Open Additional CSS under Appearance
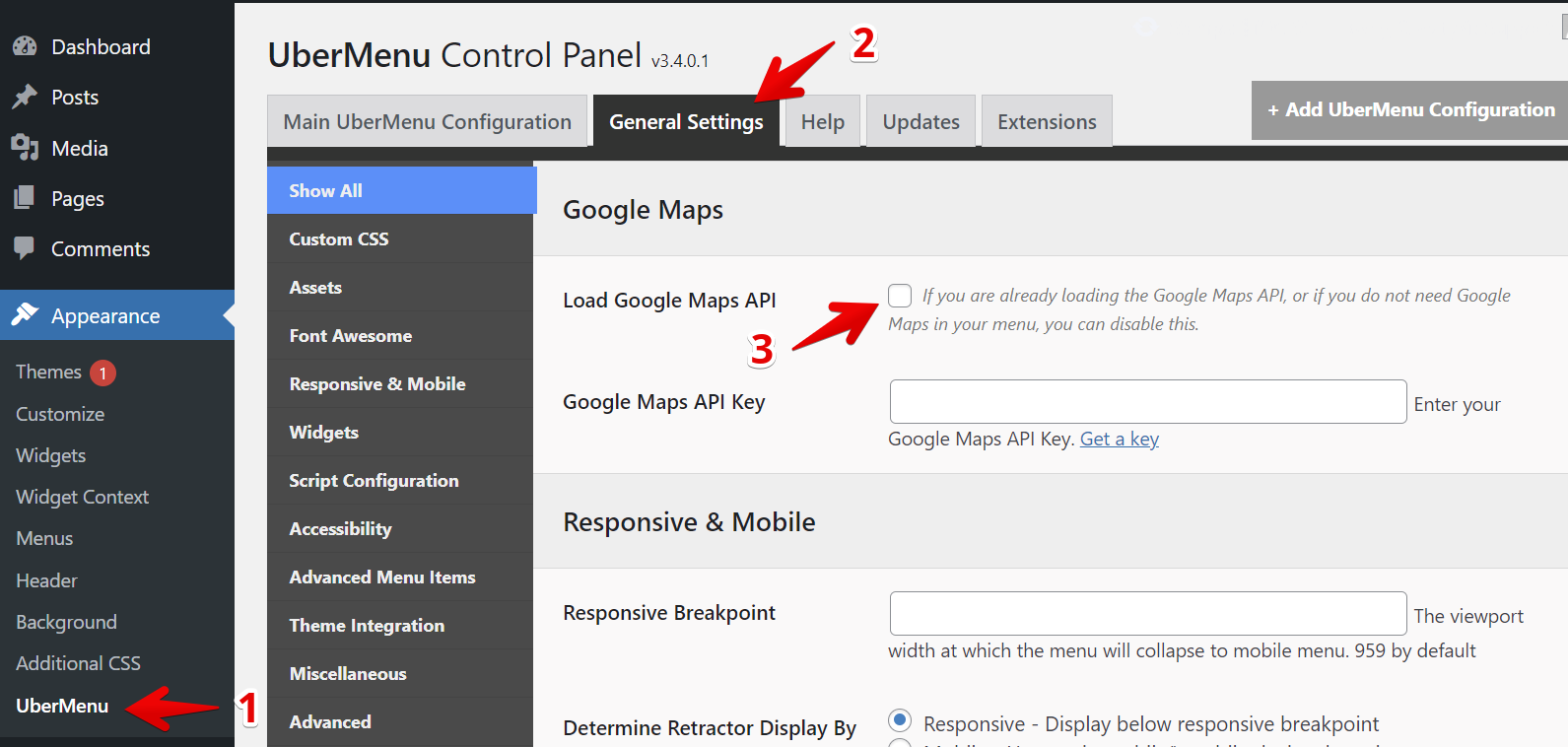This screenshot has height=747, width=1568. tap(78, 663)
